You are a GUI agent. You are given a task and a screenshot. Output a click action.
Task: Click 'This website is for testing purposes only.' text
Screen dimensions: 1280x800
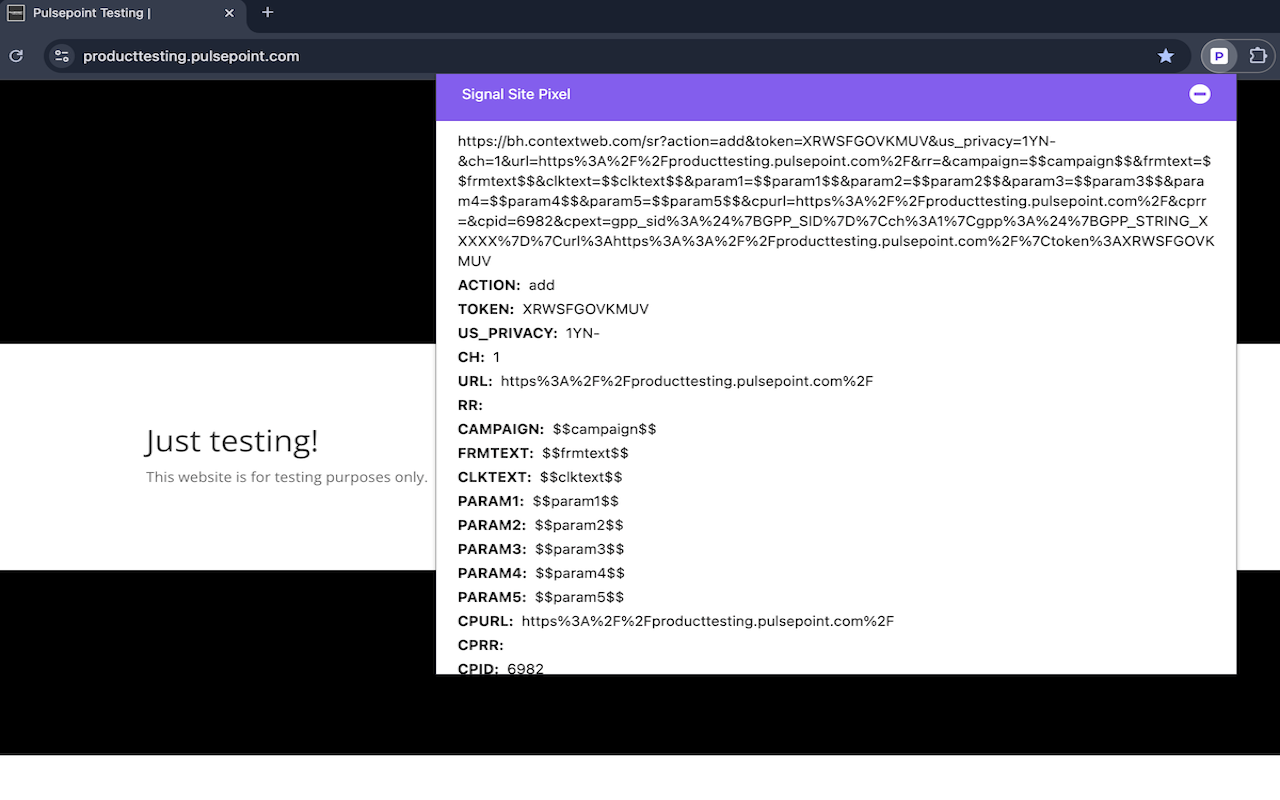[287, 477]
